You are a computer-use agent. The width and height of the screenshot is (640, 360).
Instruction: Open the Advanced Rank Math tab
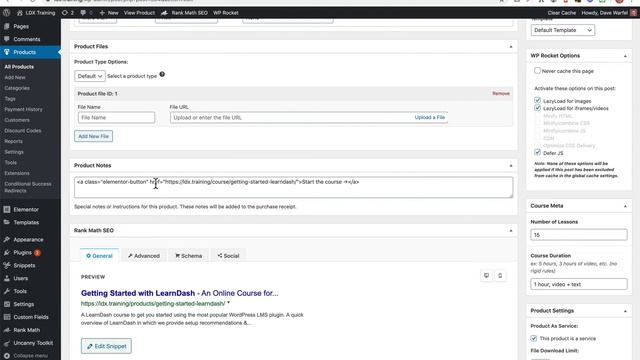pos(144,256)
